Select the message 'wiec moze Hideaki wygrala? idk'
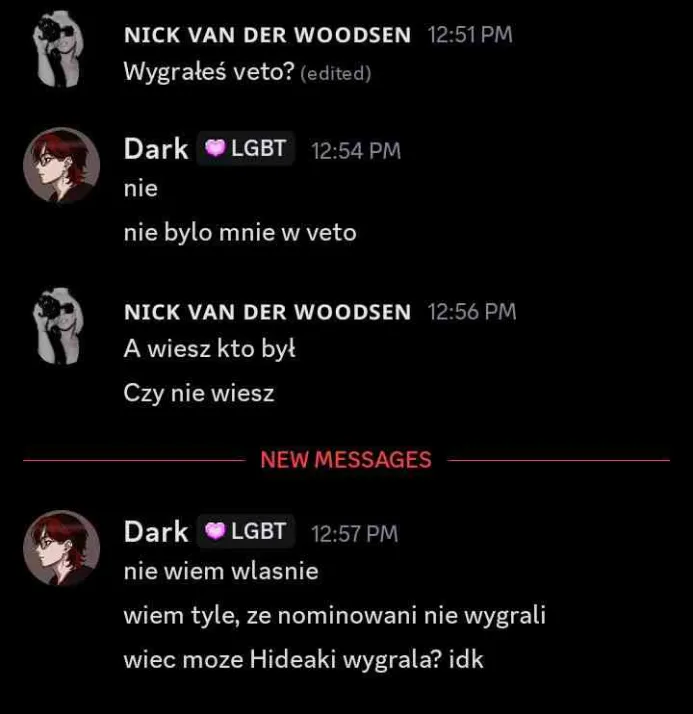Viewport: 693px width, 714px height. click(303, 659)
